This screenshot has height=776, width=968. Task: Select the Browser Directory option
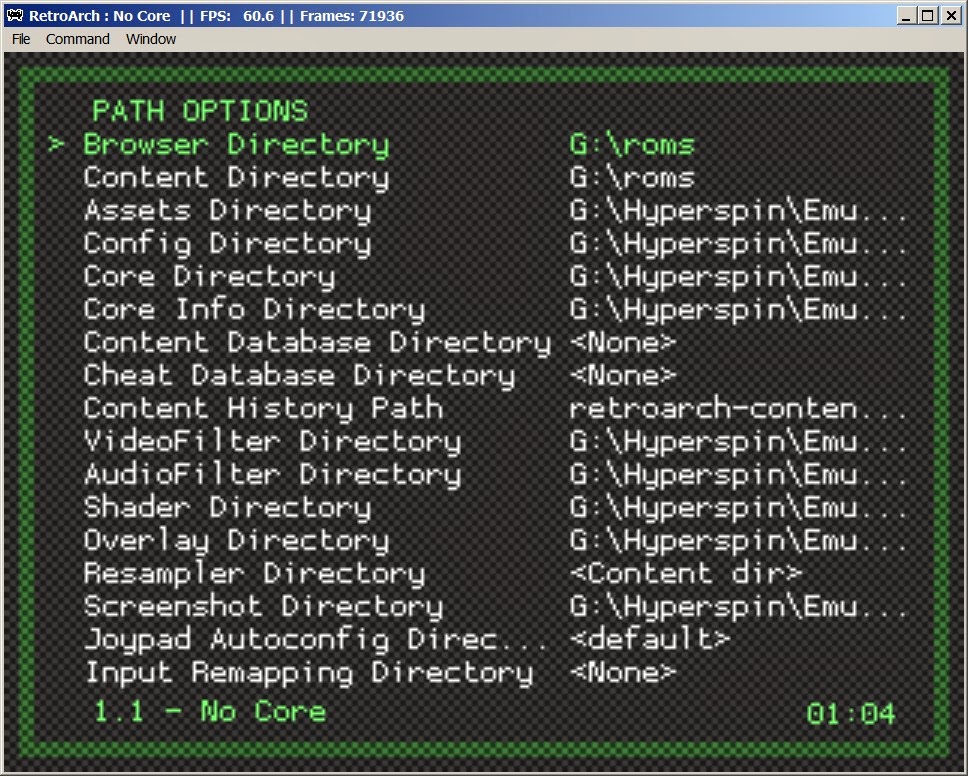point(236,145)
